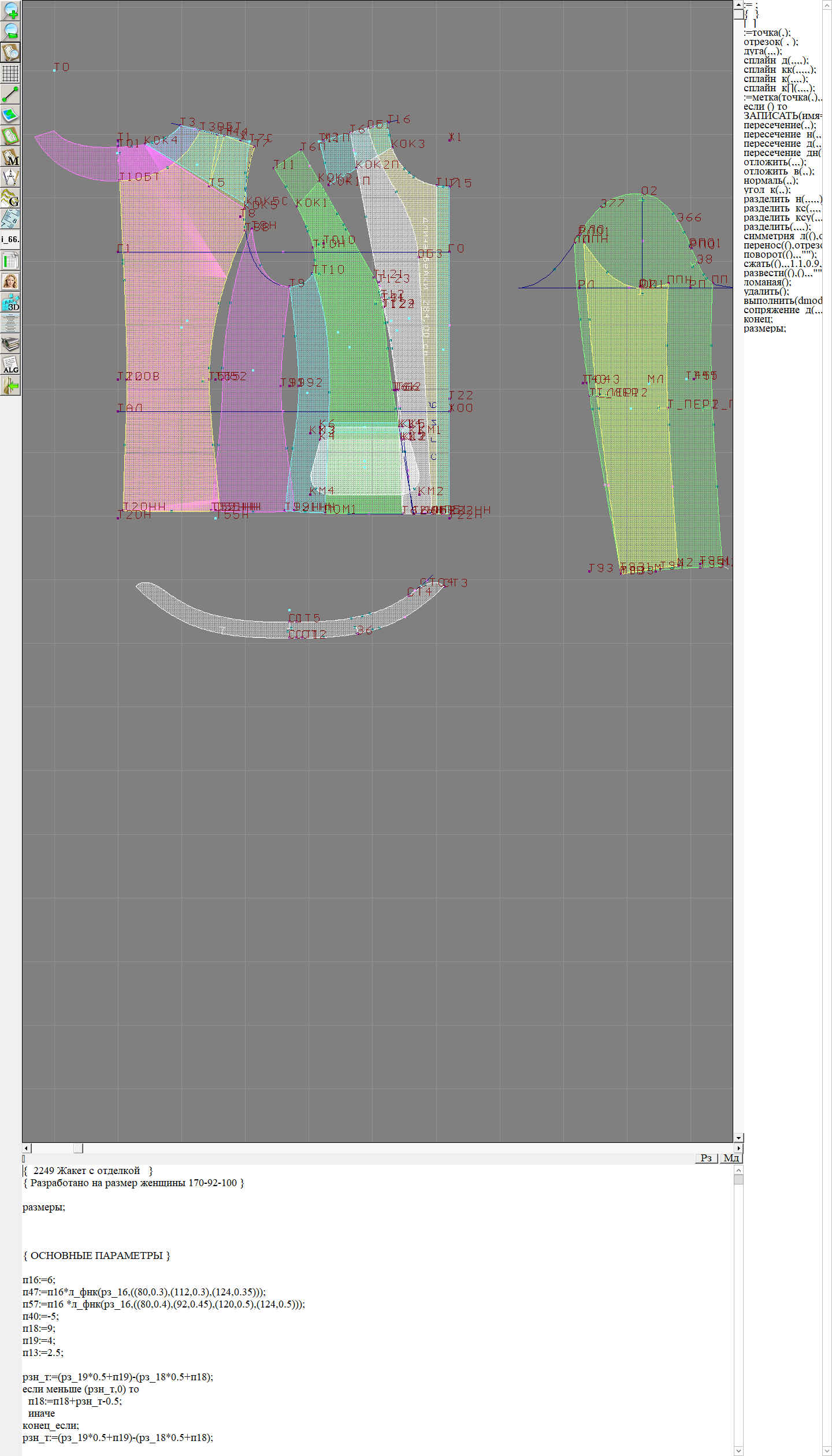Launch the 3D view icon
Viewport: 832px width, 1456px height.
(x=10, y=302)
